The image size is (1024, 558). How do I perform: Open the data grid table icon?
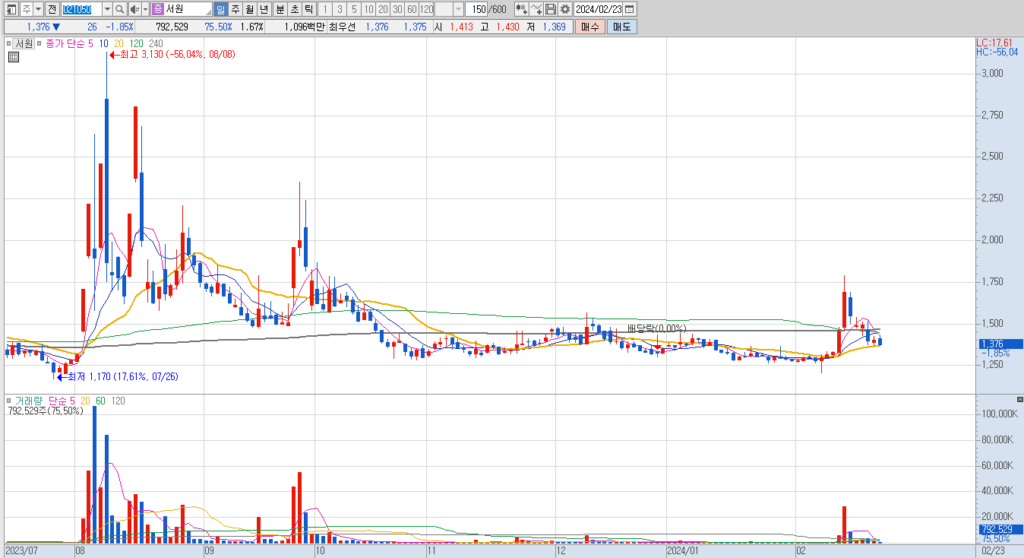coord(13,57)
